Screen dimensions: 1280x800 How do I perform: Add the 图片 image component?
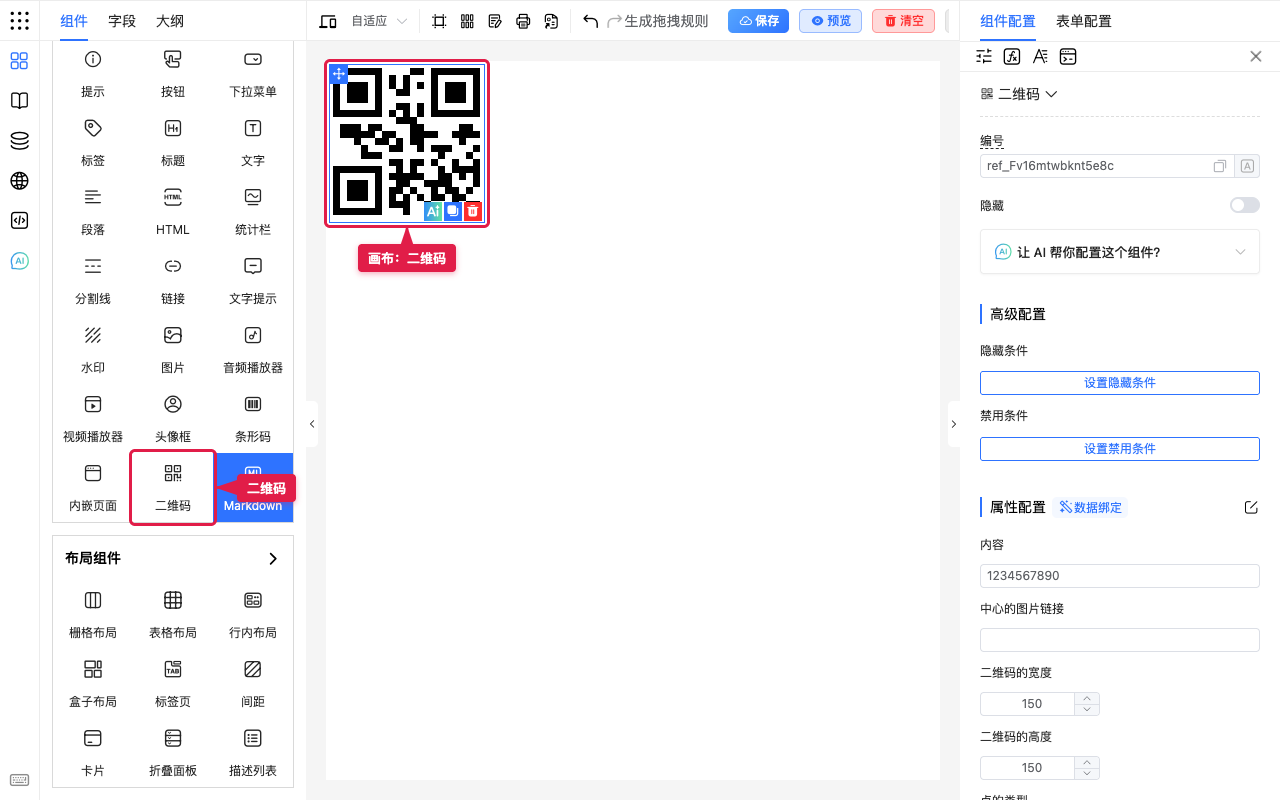(173, 349)
